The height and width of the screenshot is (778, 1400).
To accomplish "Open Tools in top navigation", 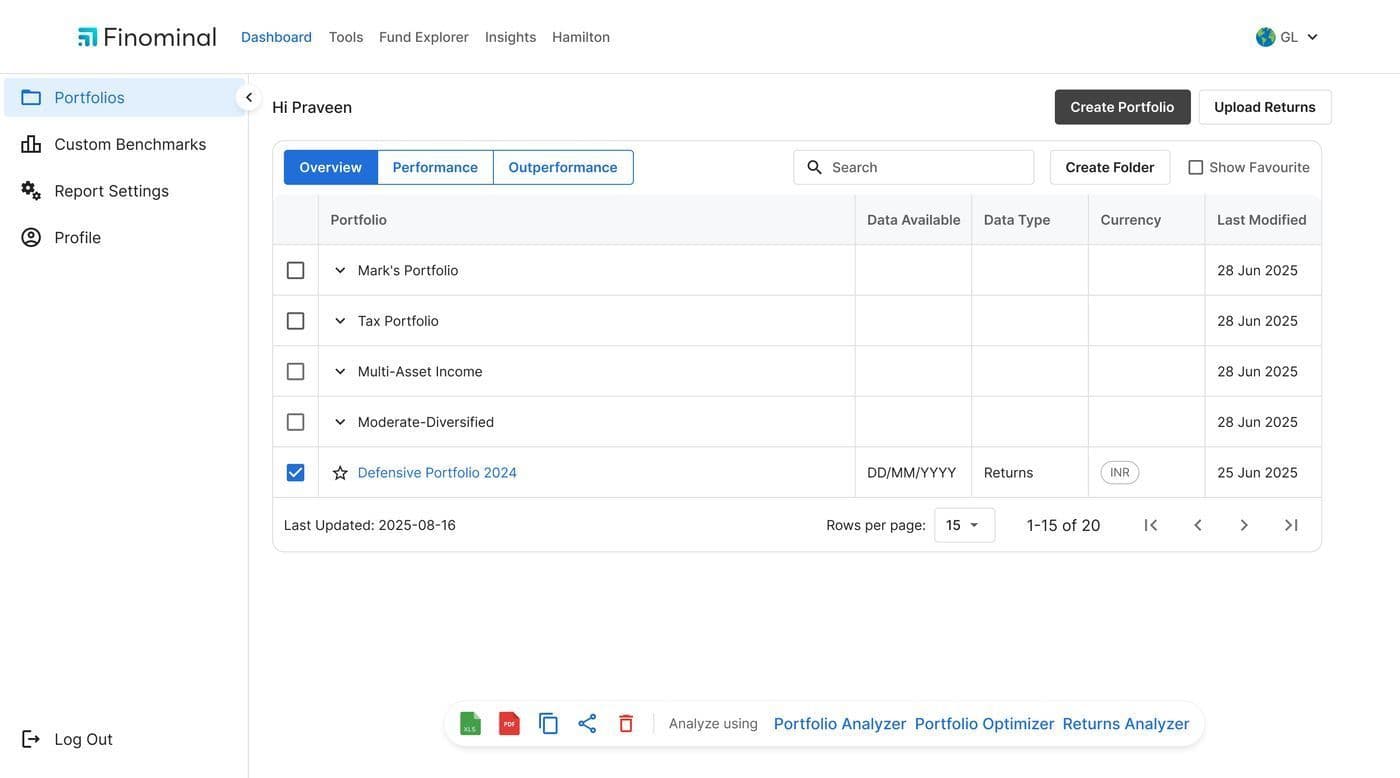I will point(346,37).
